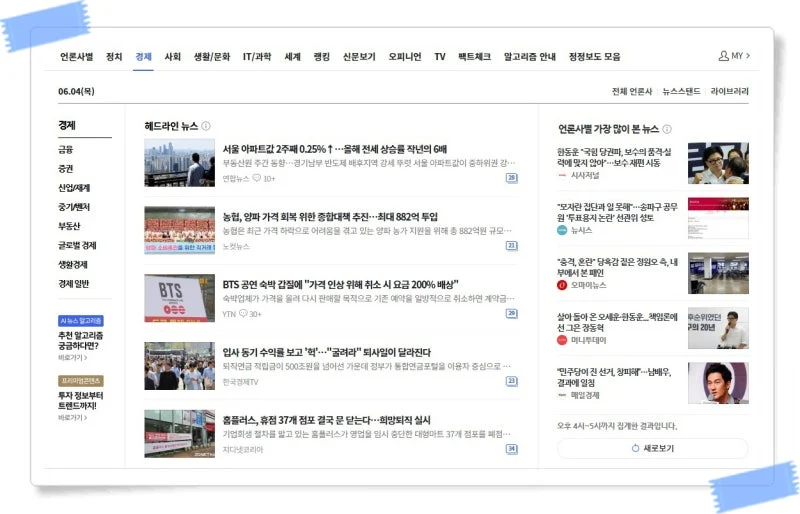Switch to the TV tab
800x514 pixels.
[440, 57]
